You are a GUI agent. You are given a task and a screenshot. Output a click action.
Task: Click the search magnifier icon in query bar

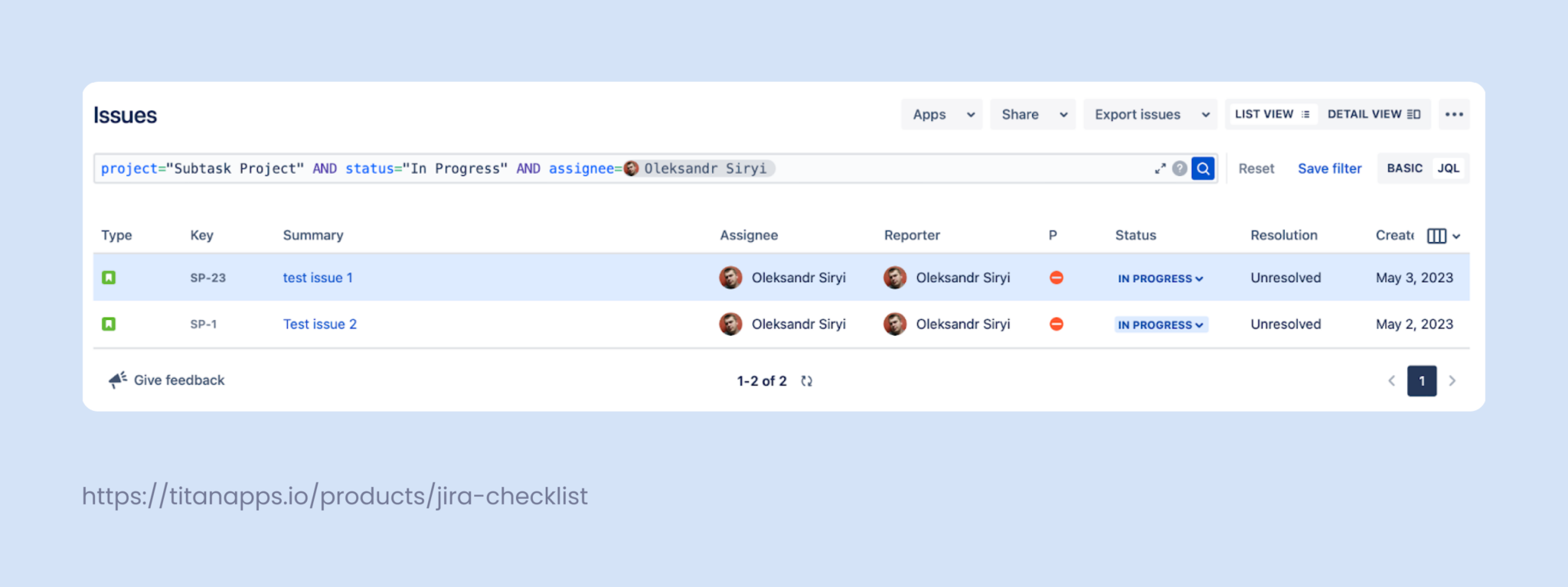(x=1203, y=168)
